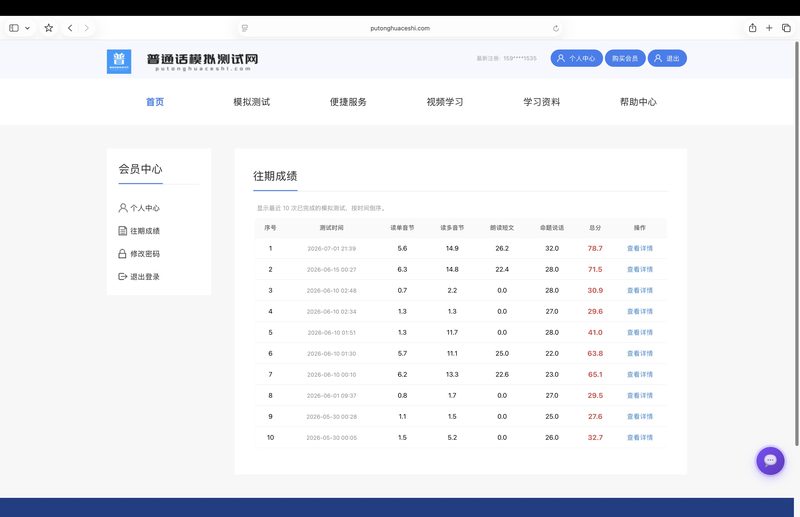This screenshot has height=517, width=800.
Task: Click the 会员中心 sidebar heading
Action: click(x=140, y=169)
